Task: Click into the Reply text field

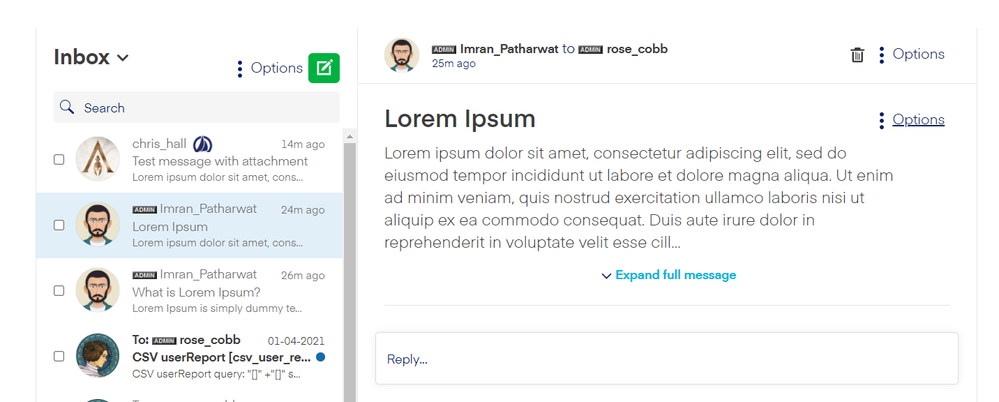Action: coord(666,359)
